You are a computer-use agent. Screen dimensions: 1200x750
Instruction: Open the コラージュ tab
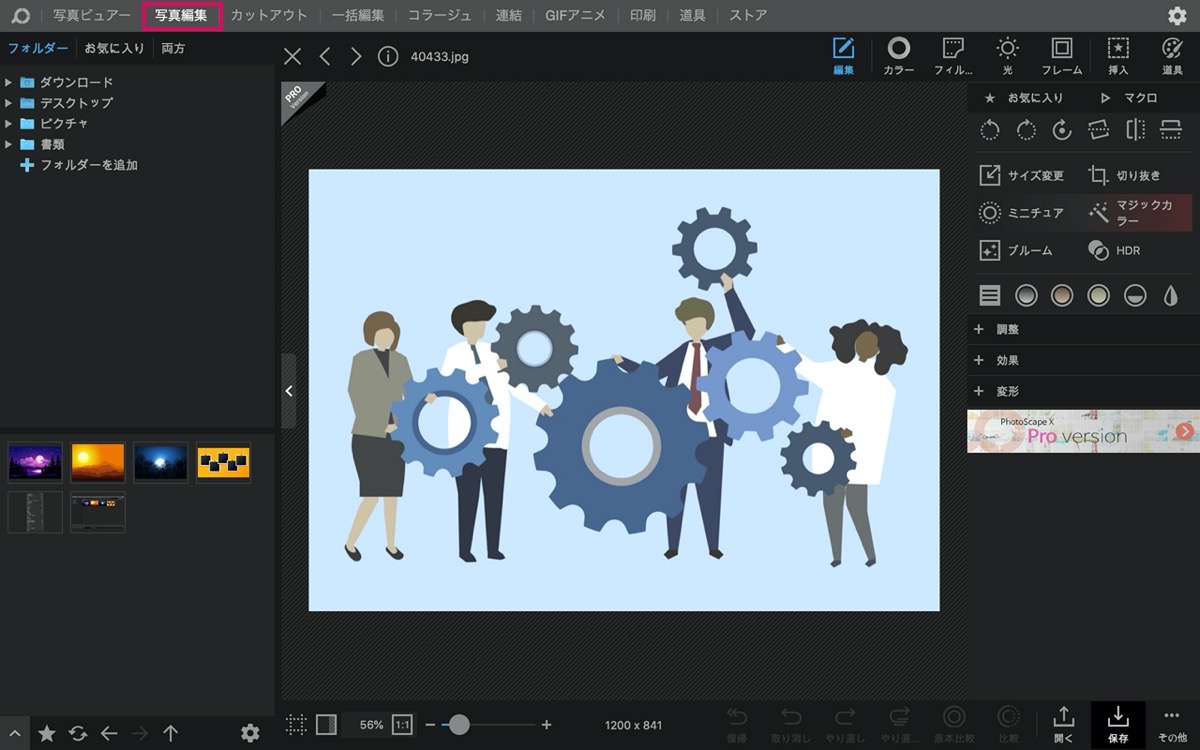coord(439,15)
